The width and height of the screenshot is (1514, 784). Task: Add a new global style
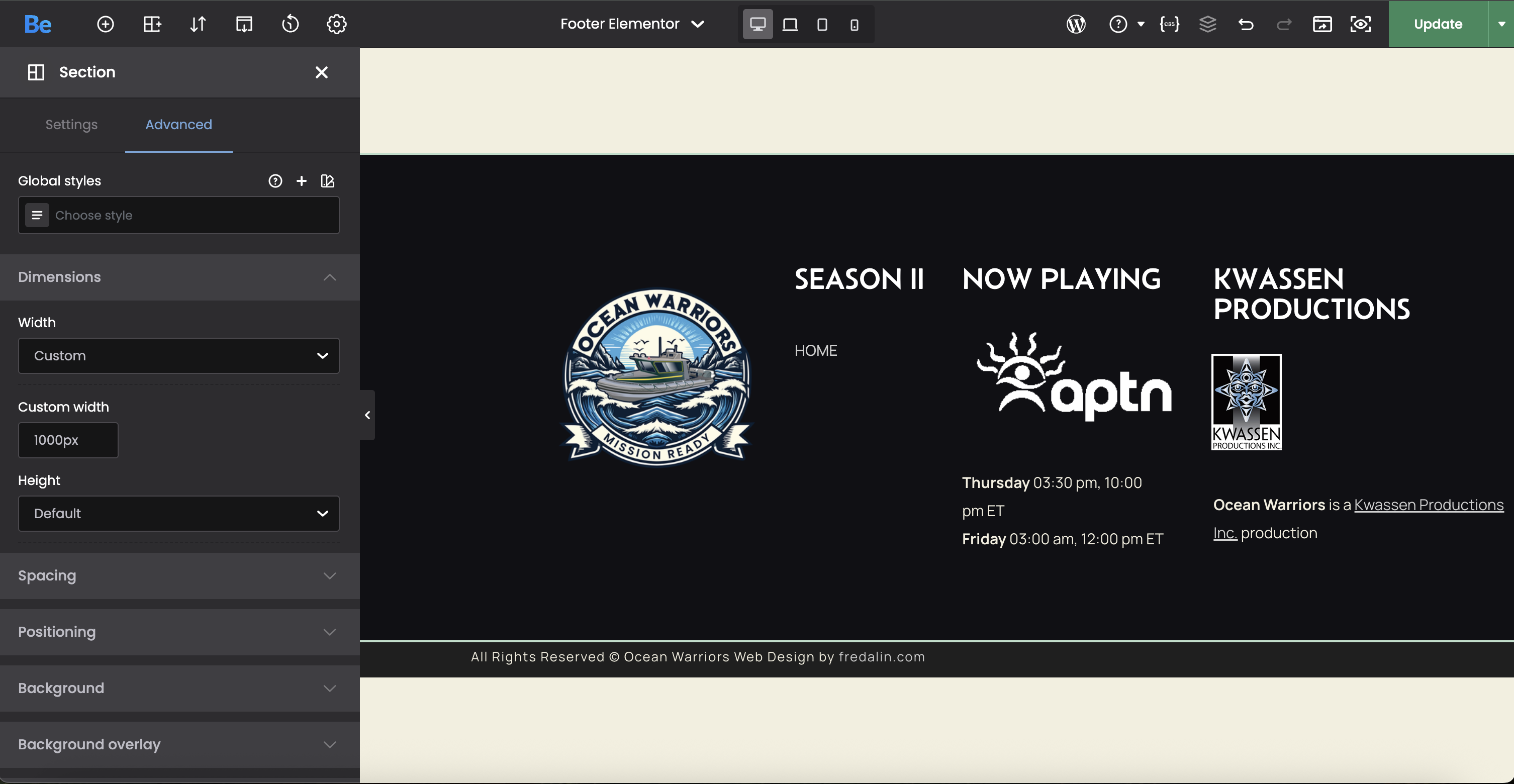(x=302, y=181)
